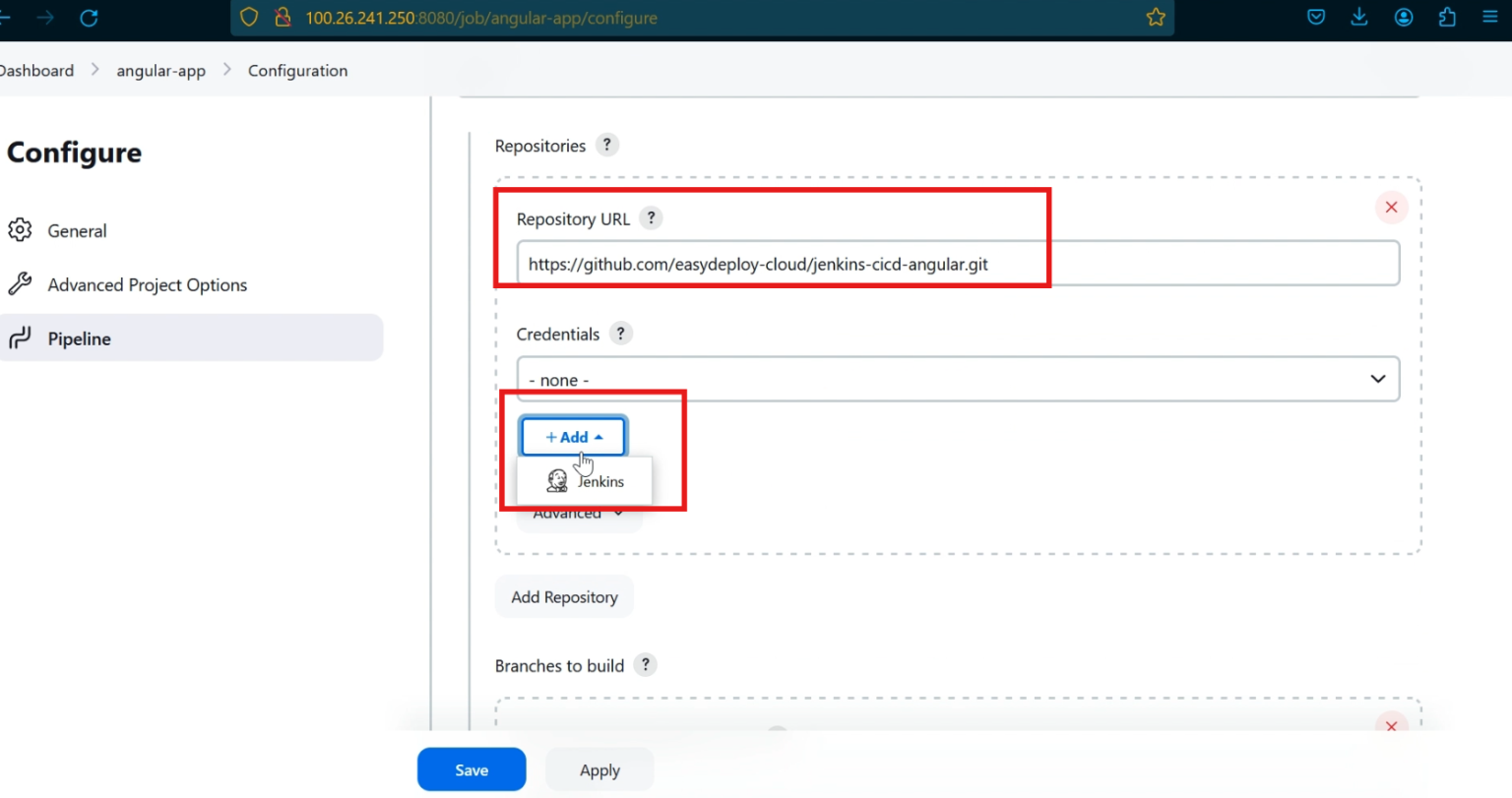The width and height of the screenshot is (1512, 798).
Task: Select the Advanced Project Options wrench icon
Action: point(20,283)
